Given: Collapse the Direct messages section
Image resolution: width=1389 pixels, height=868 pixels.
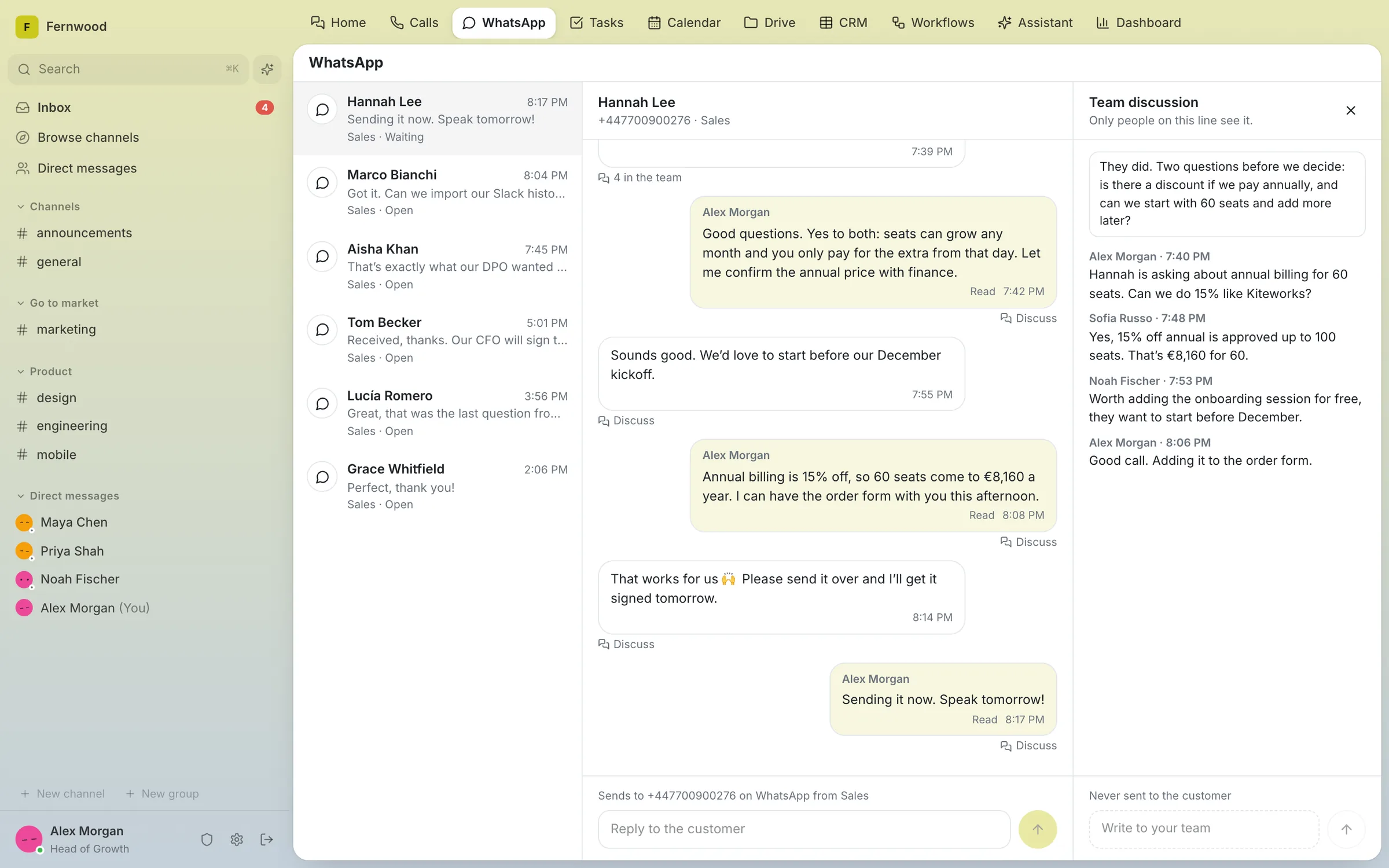Looking at the screenshot, I should tap(68, 496).
